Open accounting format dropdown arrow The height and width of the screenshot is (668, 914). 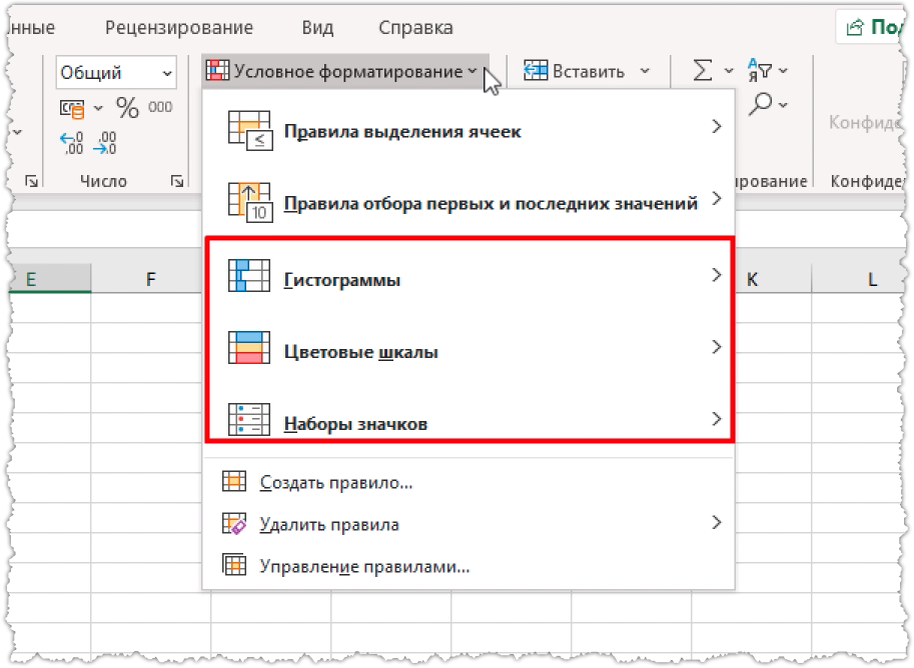(x=98, y=108)
